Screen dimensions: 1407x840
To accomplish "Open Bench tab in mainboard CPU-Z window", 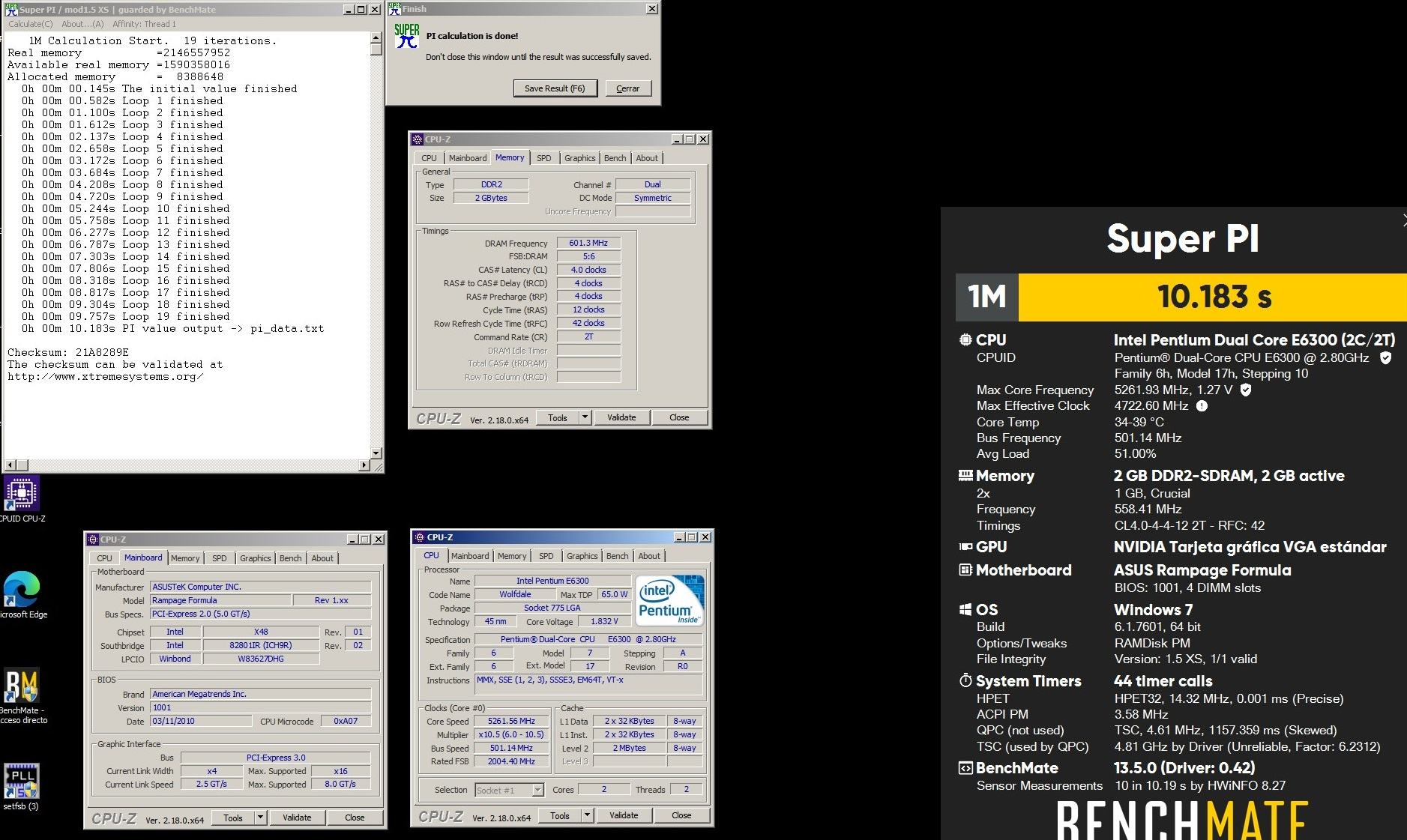I will click(x=291, y=558).
